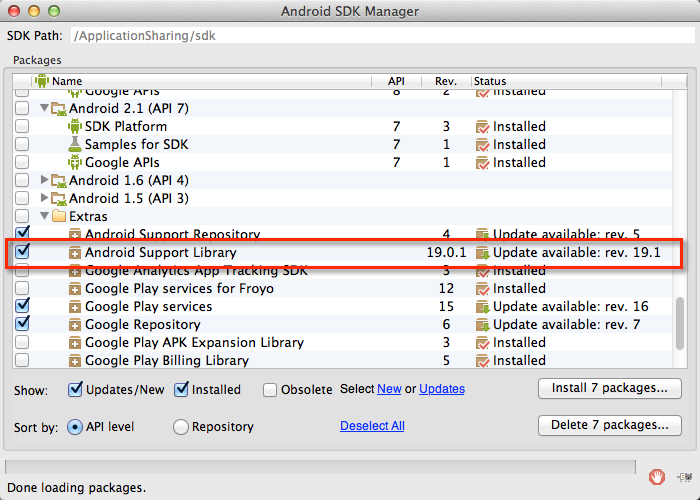The height and width of the screenshot is (500, 700).
Task: Toggle the Updates/New filter checkbox
Action: [x=75, y=389]
